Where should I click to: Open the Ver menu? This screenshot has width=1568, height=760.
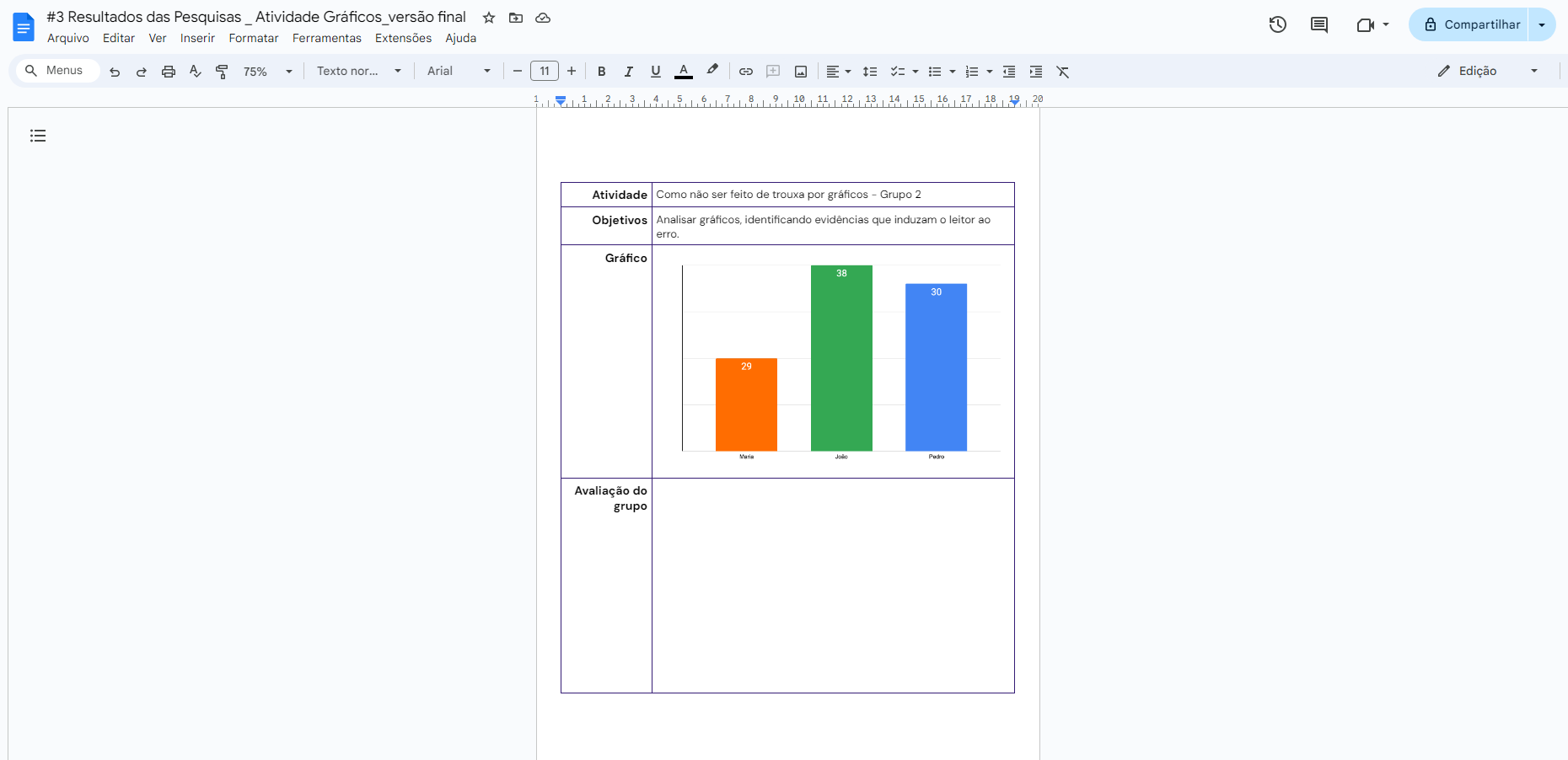point(158,38)
